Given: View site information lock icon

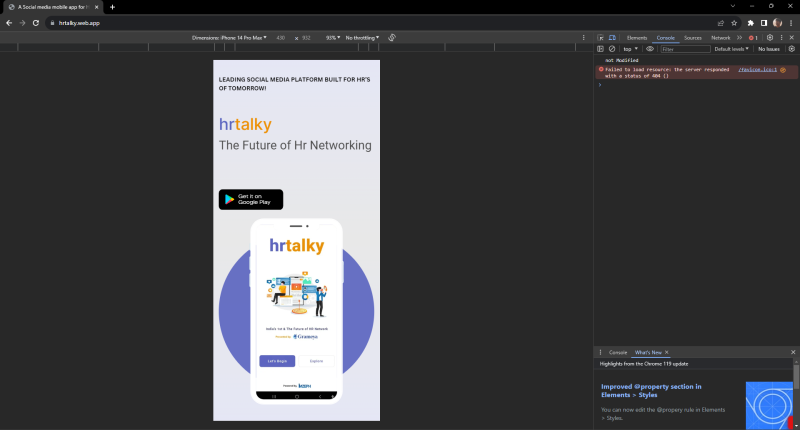Looking at the screenshot, I should [x=52, y=23].
